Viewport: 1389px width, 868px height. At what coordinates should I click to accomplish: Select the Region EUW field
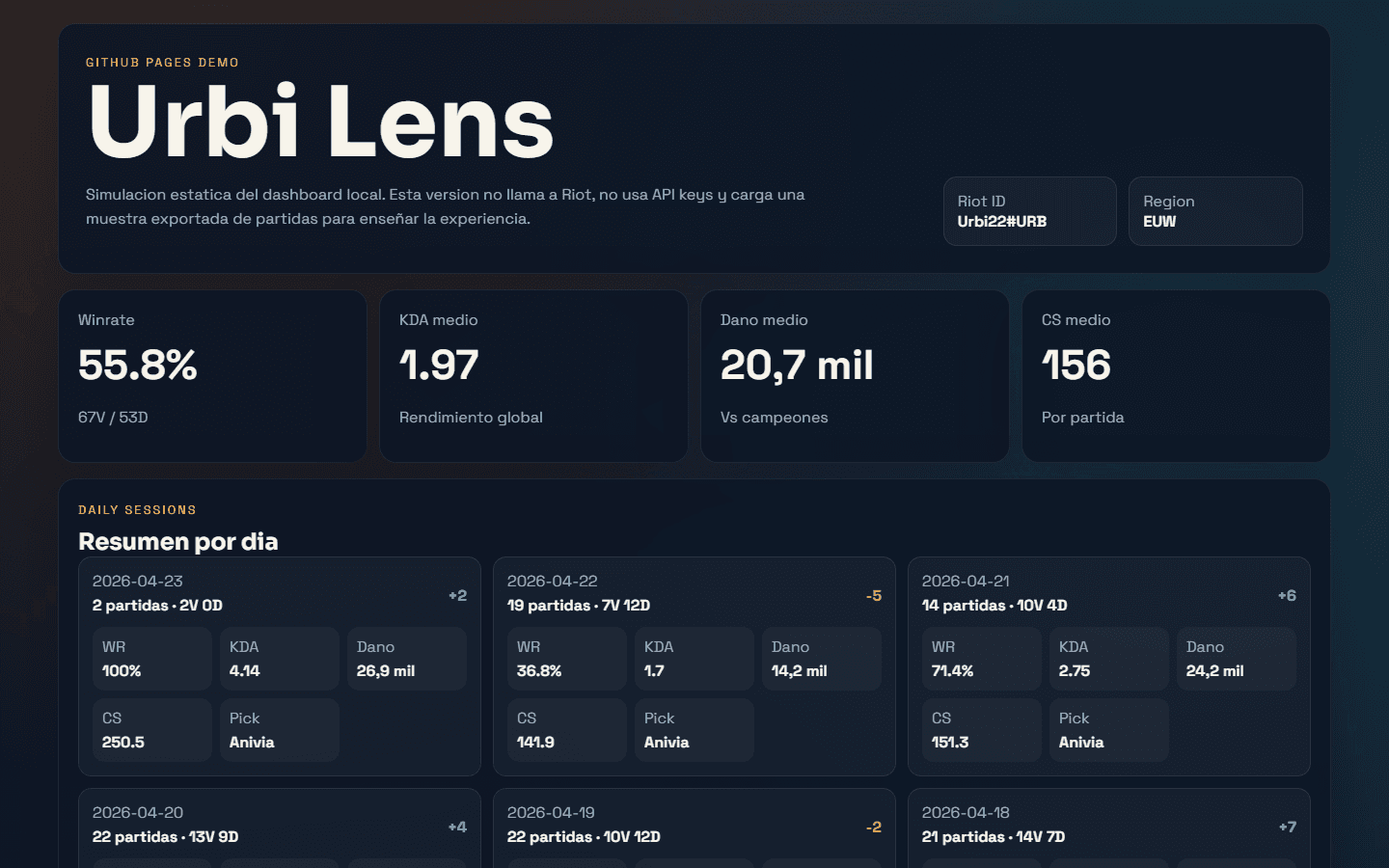click(x=1215, y=211)
